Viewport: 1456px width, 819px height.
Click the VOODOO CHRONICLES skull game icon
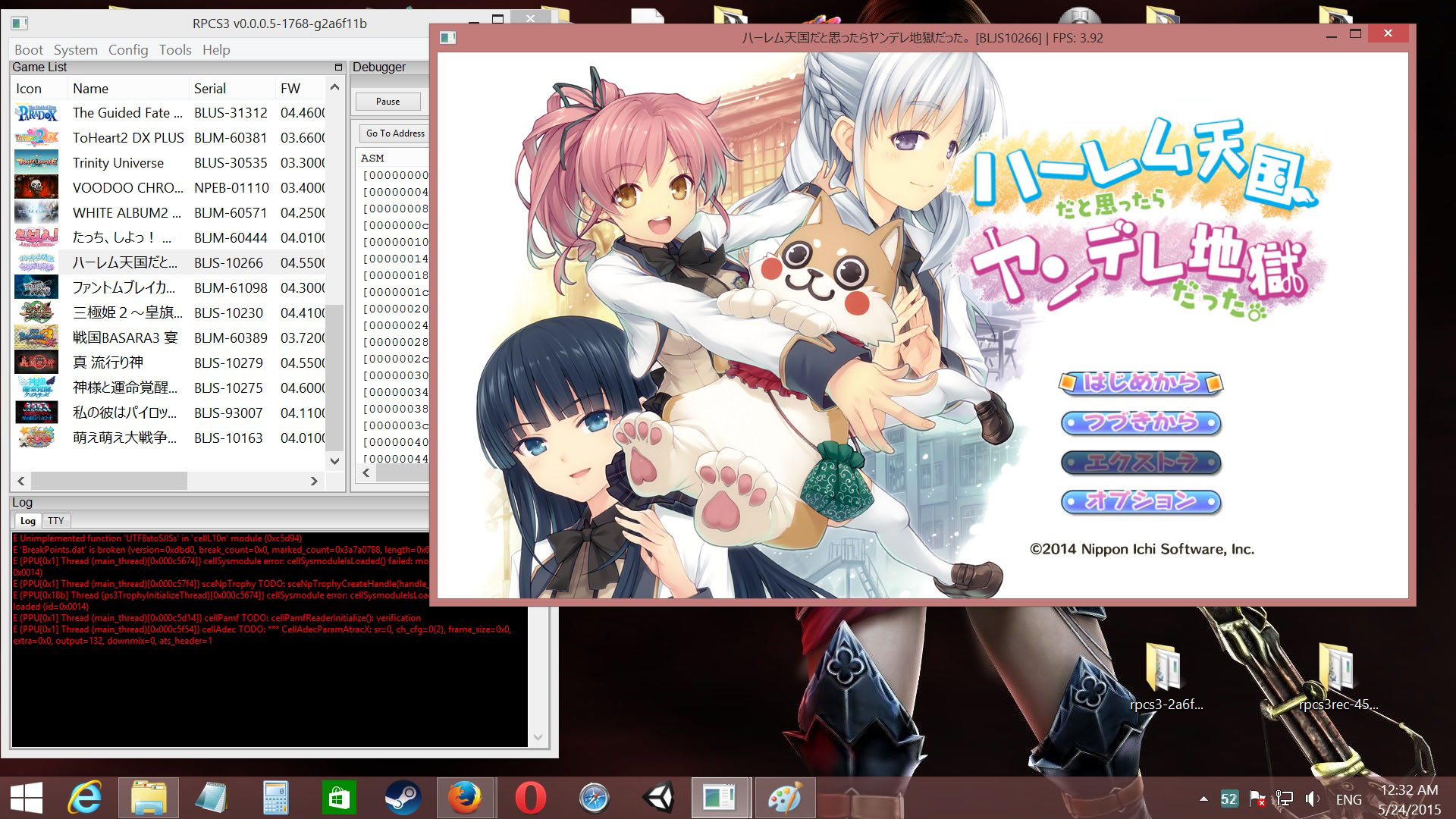click(x=36, y=187)
